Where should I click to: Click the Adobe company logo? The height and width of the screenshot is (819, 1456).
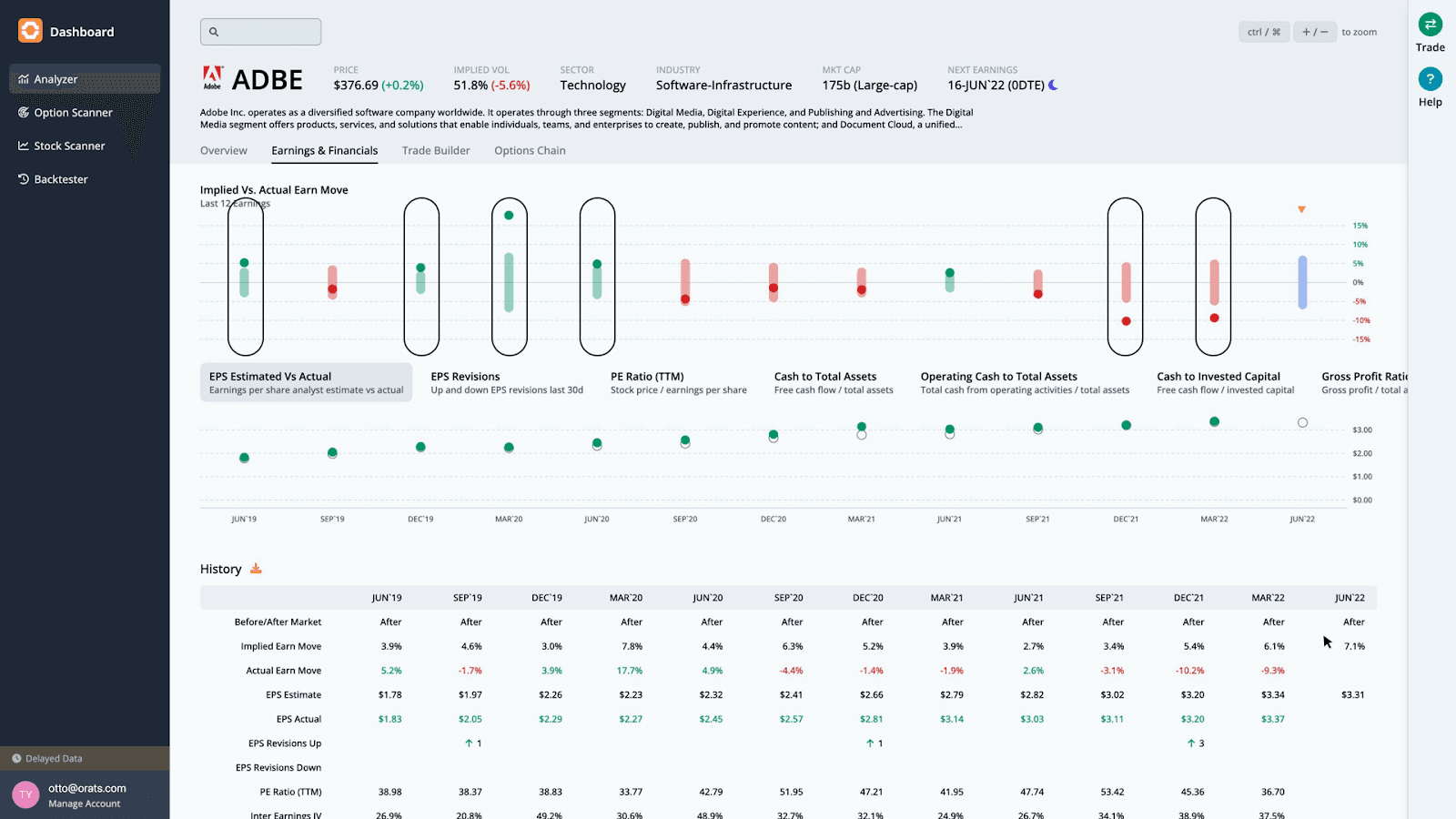[x=212, y=78]
